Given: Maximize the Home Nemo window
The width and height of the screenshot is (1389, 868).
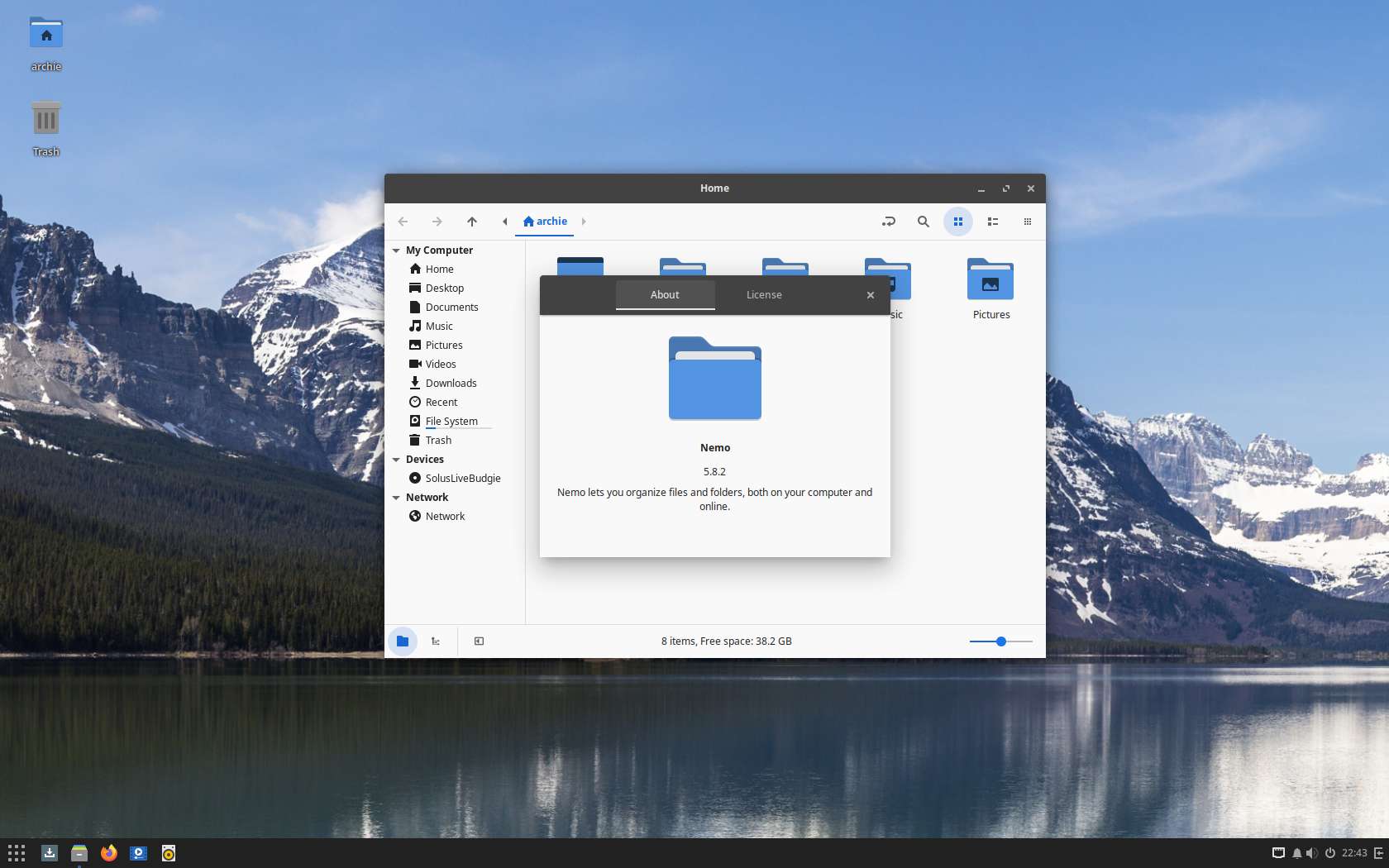Looking at the screenshot, I should click(1006, 188).
